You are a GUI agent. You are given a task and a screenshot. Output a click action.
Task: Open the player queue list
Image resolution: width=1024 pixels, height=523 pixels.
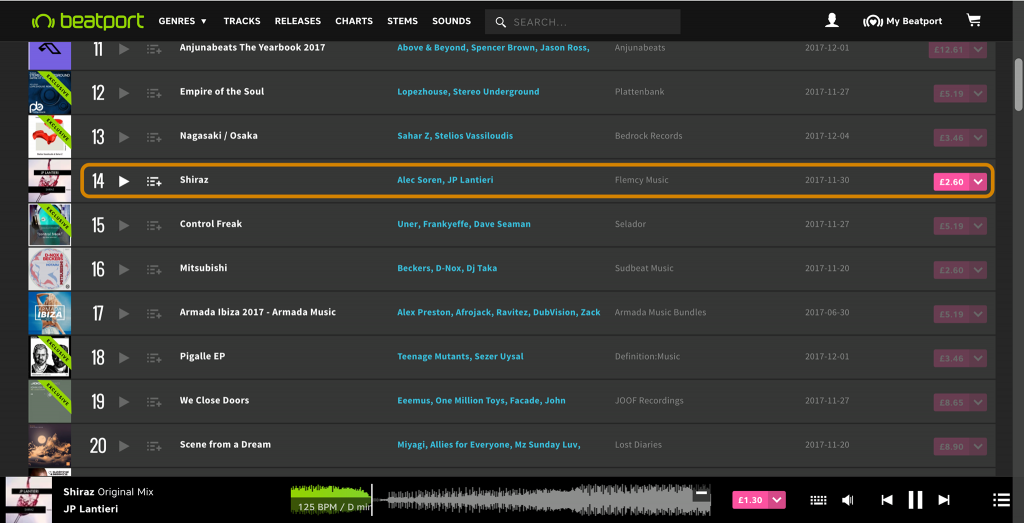coord(1001,500)
